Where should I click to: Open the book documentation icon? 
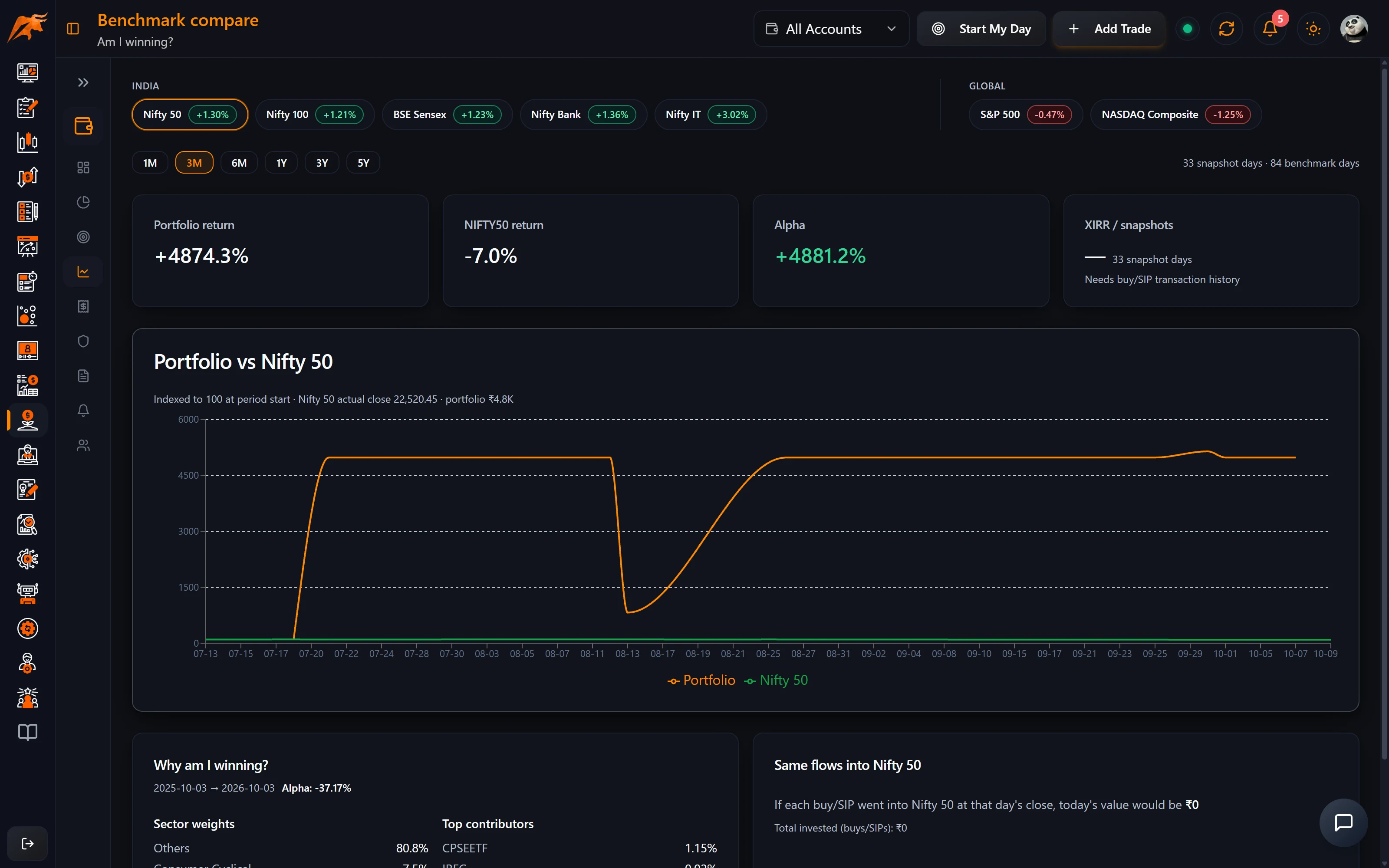pos(27,733)
